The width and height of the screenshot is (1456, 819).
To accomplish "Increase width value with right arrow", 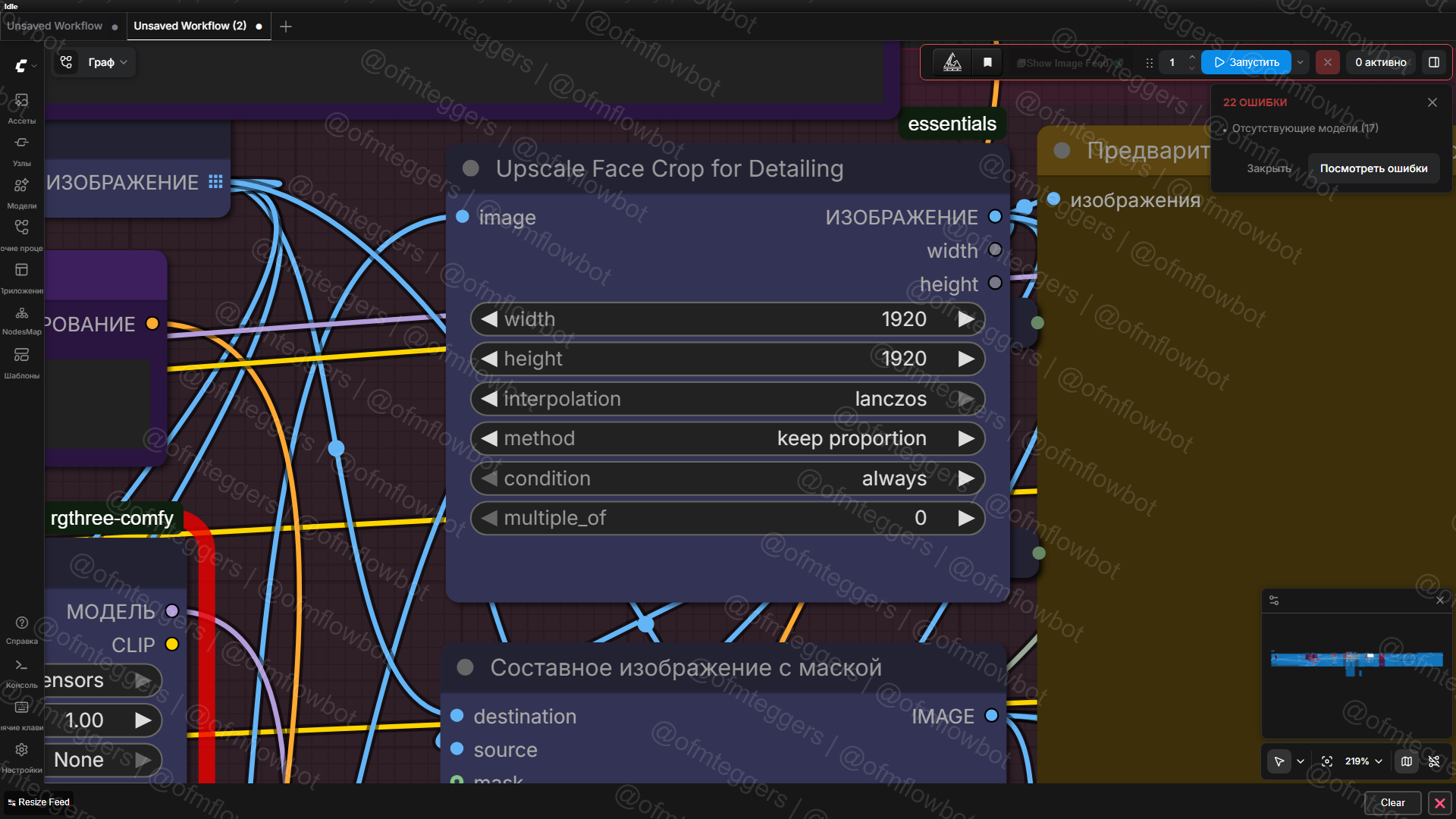I will (x=965, y=319).
